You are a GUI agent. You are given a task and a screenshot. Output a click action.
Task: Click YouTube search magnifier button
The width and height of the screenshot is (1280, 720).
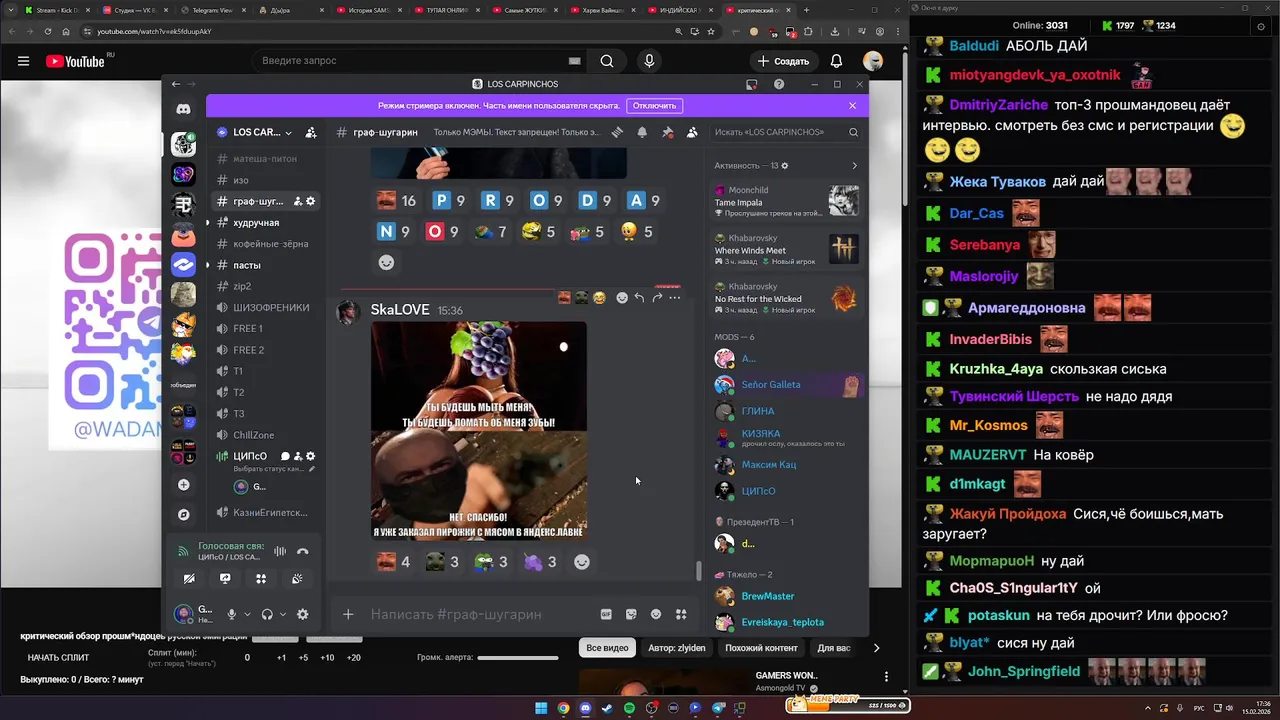(607, 61)
